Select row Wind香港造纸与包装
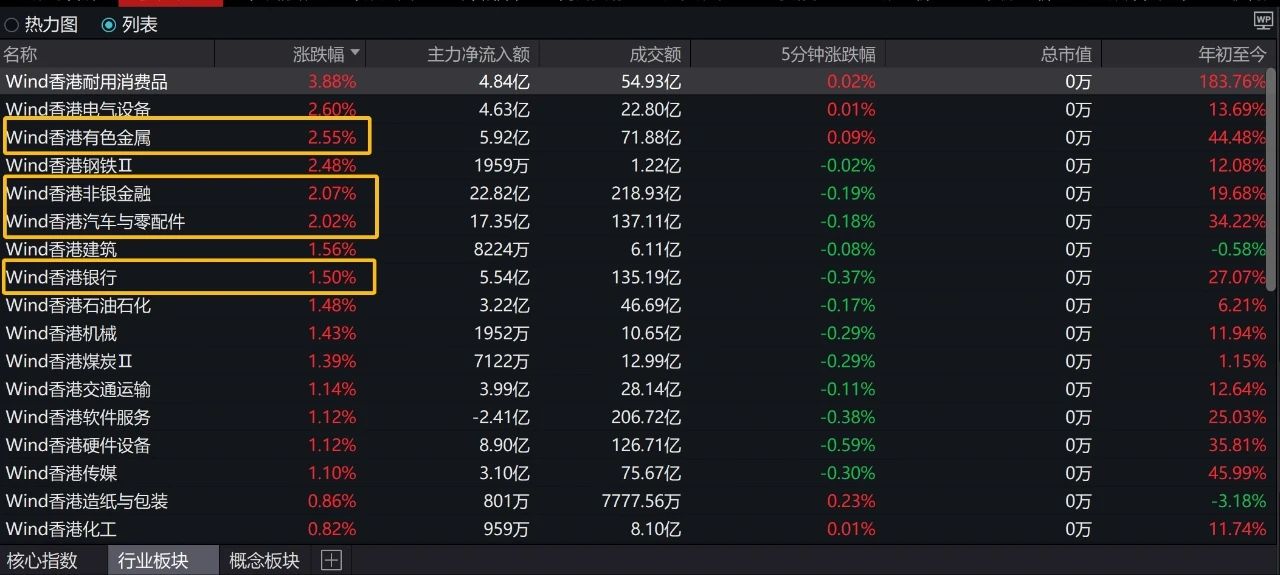1280x575 pixels. click(x=634, y=502)
